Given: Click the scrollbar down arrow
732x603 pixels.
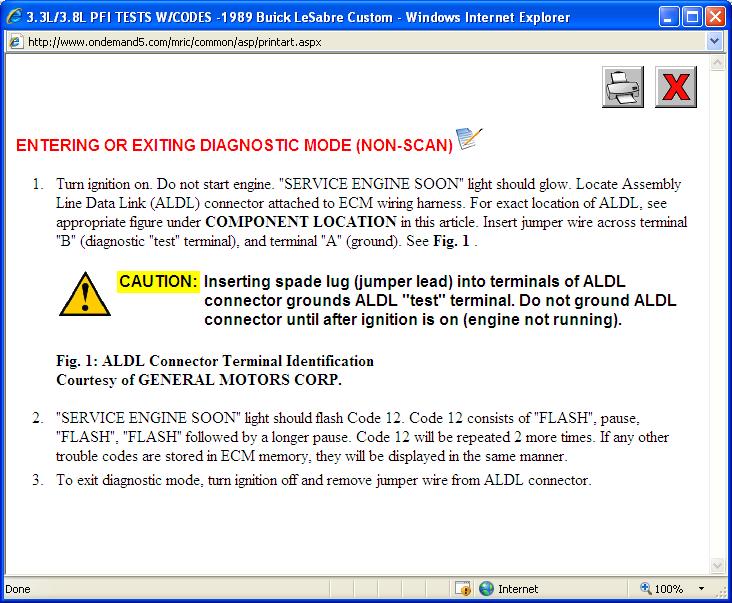Looking at the screenshot, I should click(717, 566).
